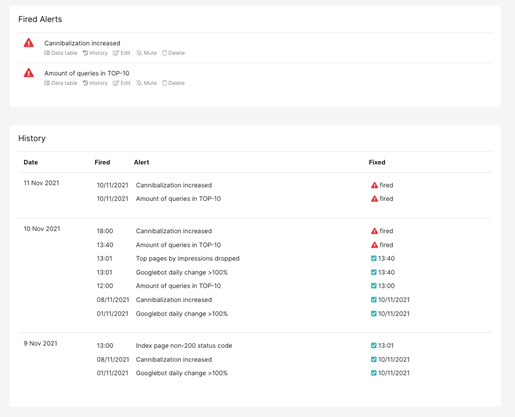Edit the Amount of queries in TOP-10 alert
515x417 pixels.
(121, 83)
